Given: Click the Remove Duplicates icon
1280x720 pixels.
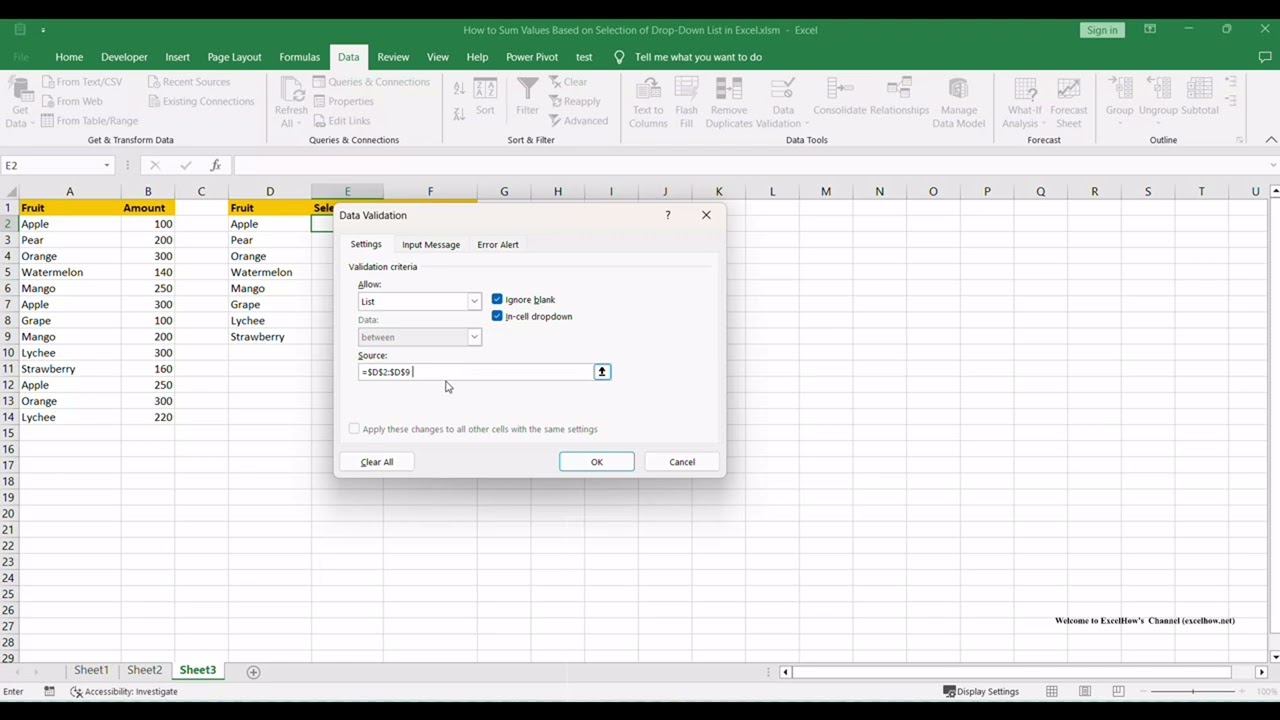Looking at the screenshot, I should [x=728, y=89].
